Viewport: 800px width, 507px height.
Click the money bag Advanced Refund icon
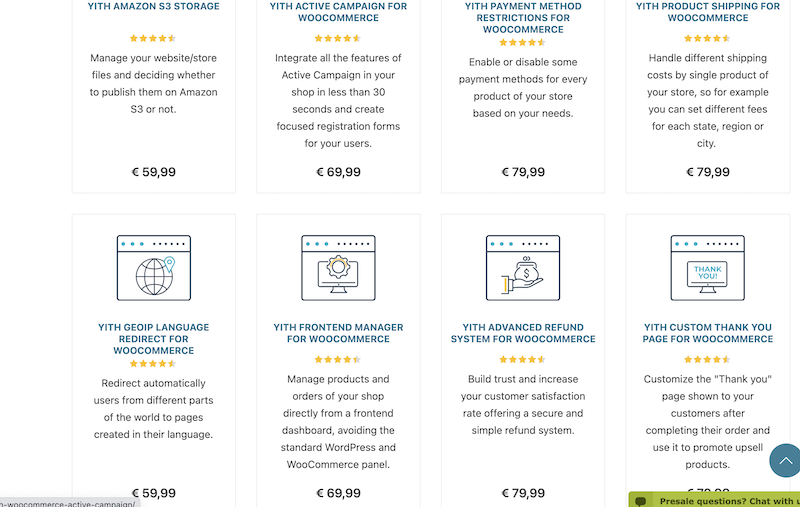pos(523,268)
